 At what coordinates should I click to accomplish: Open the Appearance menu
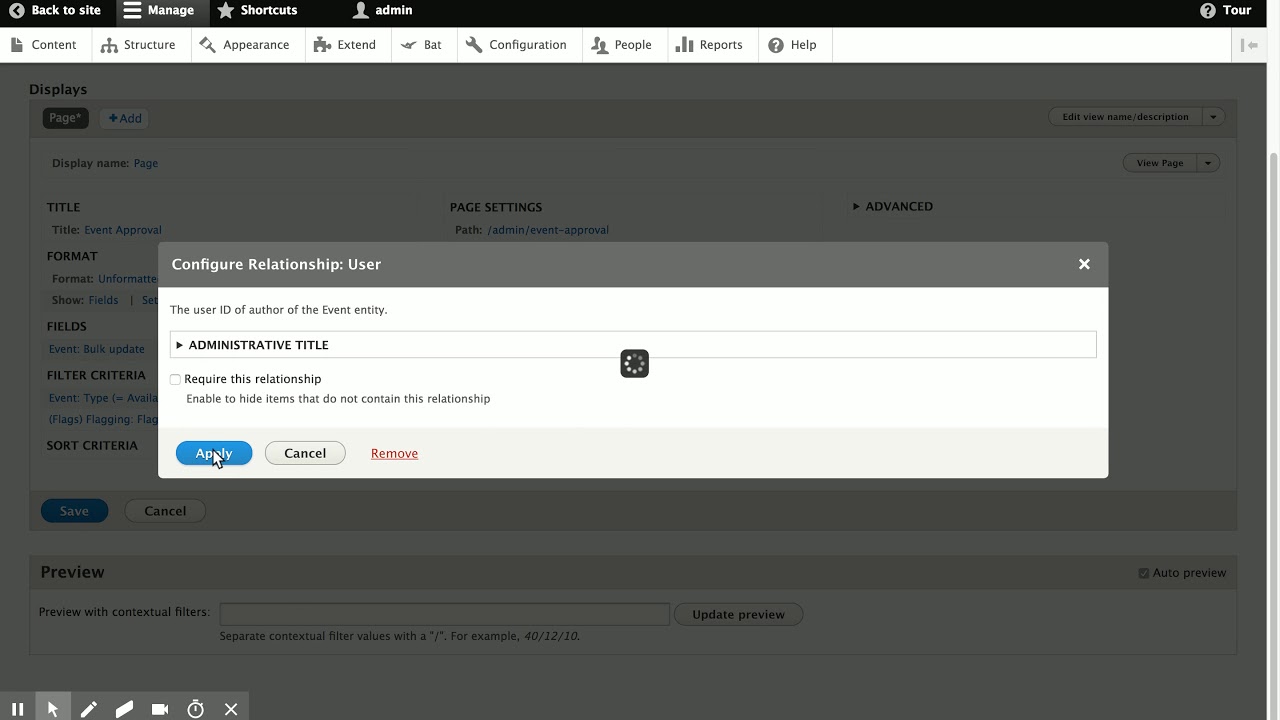245,45
